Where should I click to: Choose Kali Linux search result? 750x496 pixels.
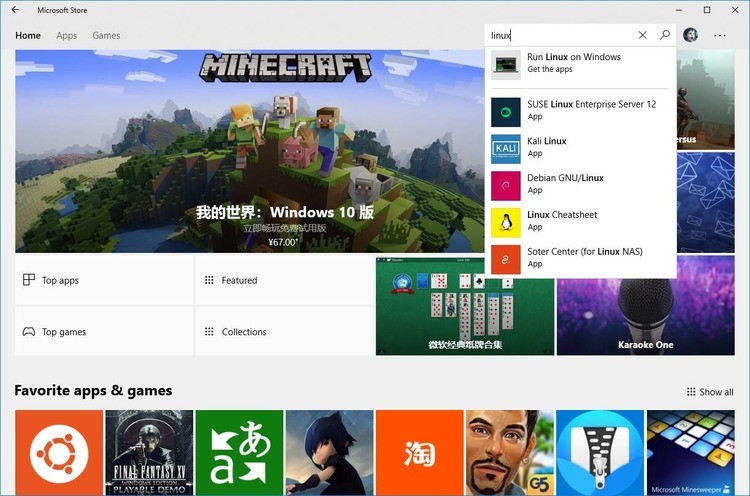(580, 149)
